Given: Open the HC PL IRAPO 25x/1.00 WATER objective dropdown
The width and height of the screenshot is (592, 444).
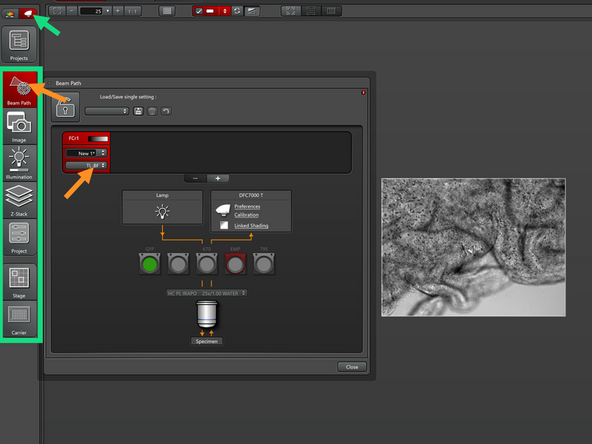Looking at the screenshot, I should coord(206,293).
